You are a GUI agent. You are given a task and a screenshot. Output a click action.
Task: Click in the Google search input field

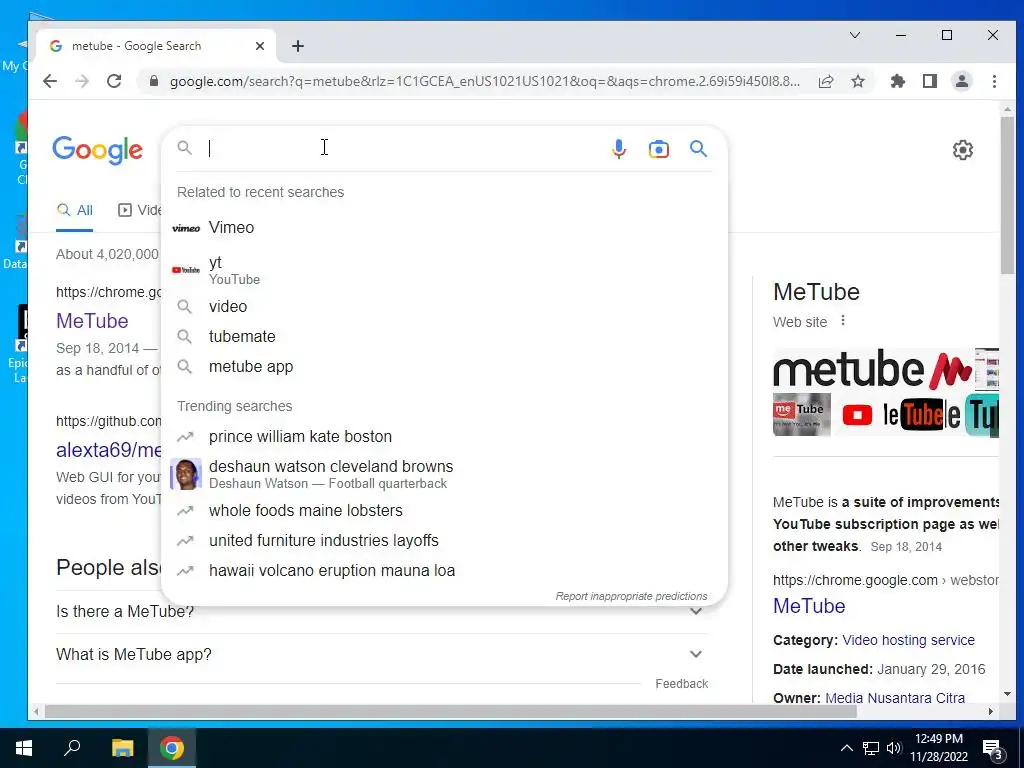point(402,149)
